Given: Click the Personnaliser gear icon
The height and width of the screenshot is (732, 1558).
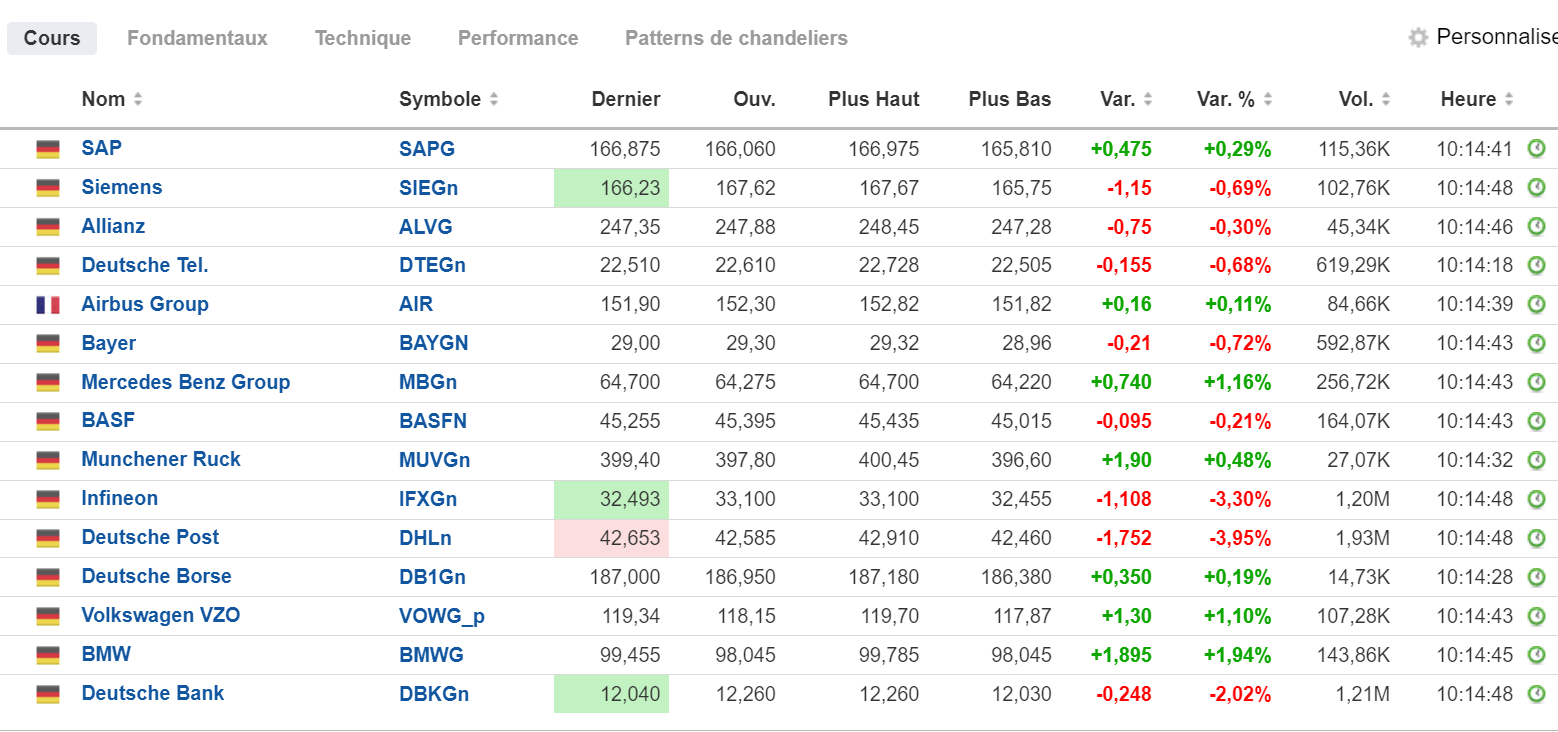Looking at the screenshot, I should coord(1418,38).
